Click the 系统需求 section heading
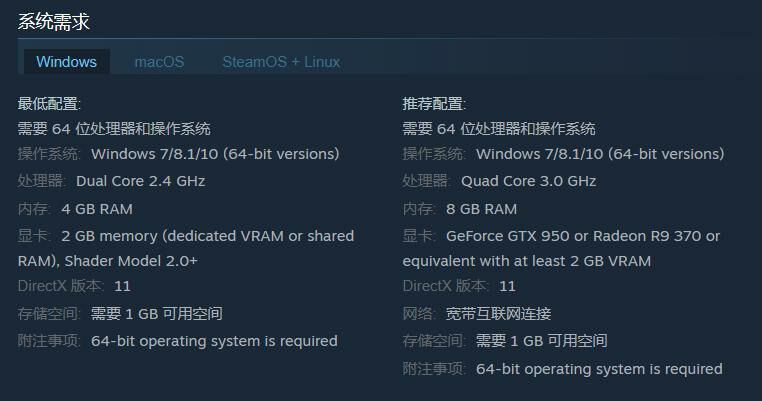Image resolution: width=762 pixels, height=401 pixels. tap(53, 22)
